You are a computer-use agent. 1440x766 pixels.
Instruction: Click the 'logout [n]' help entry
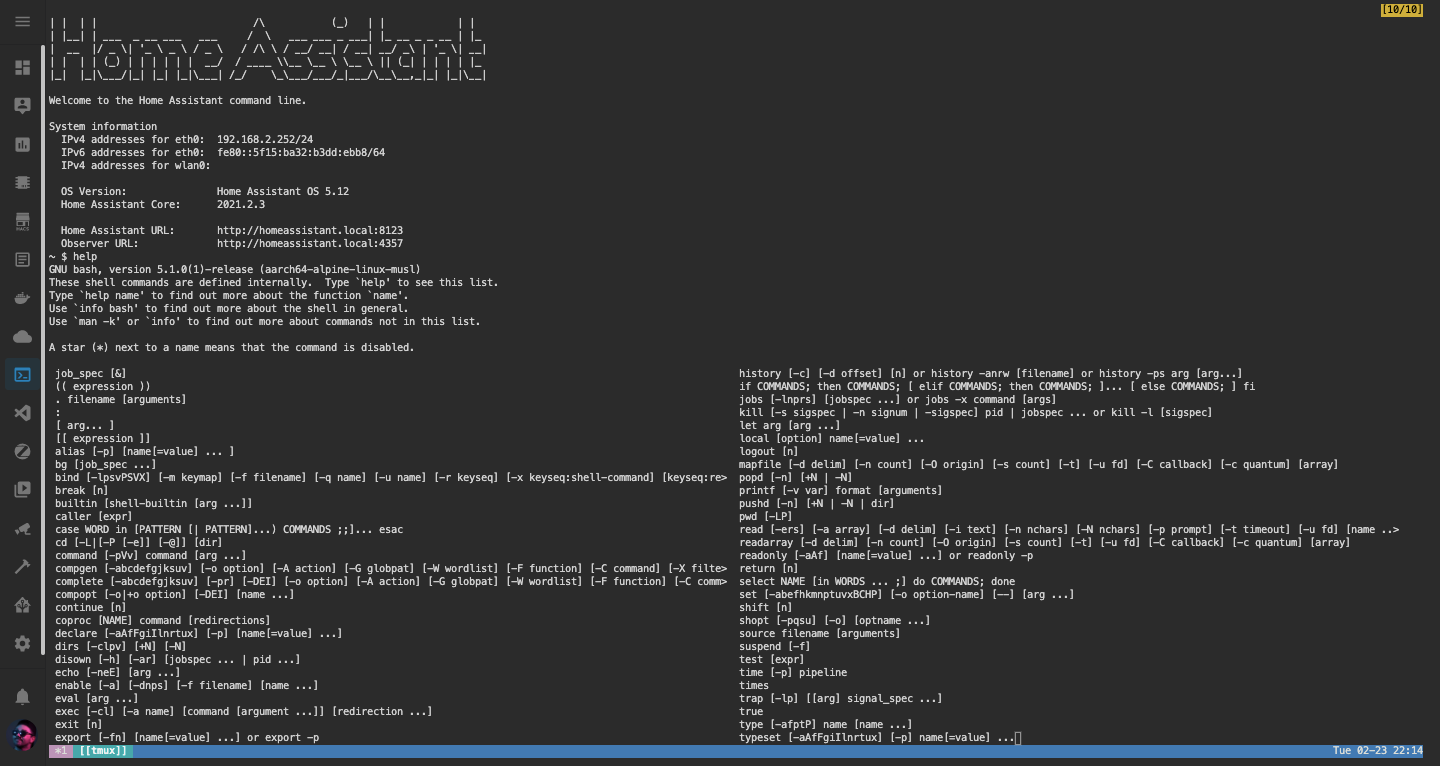pos(769,452)
